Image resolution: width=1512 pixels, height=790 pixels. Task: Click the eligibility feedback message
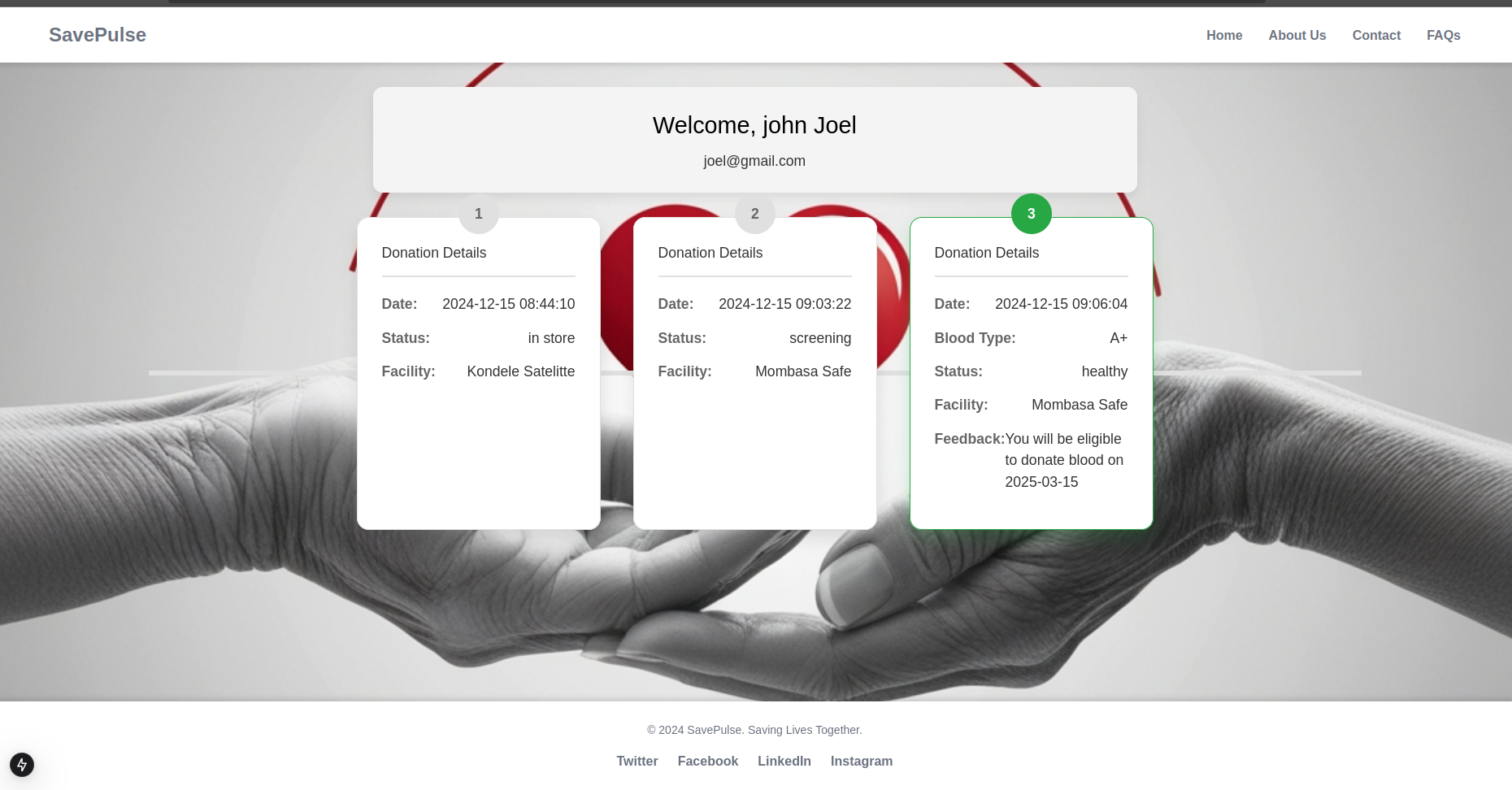(1063, 460)
